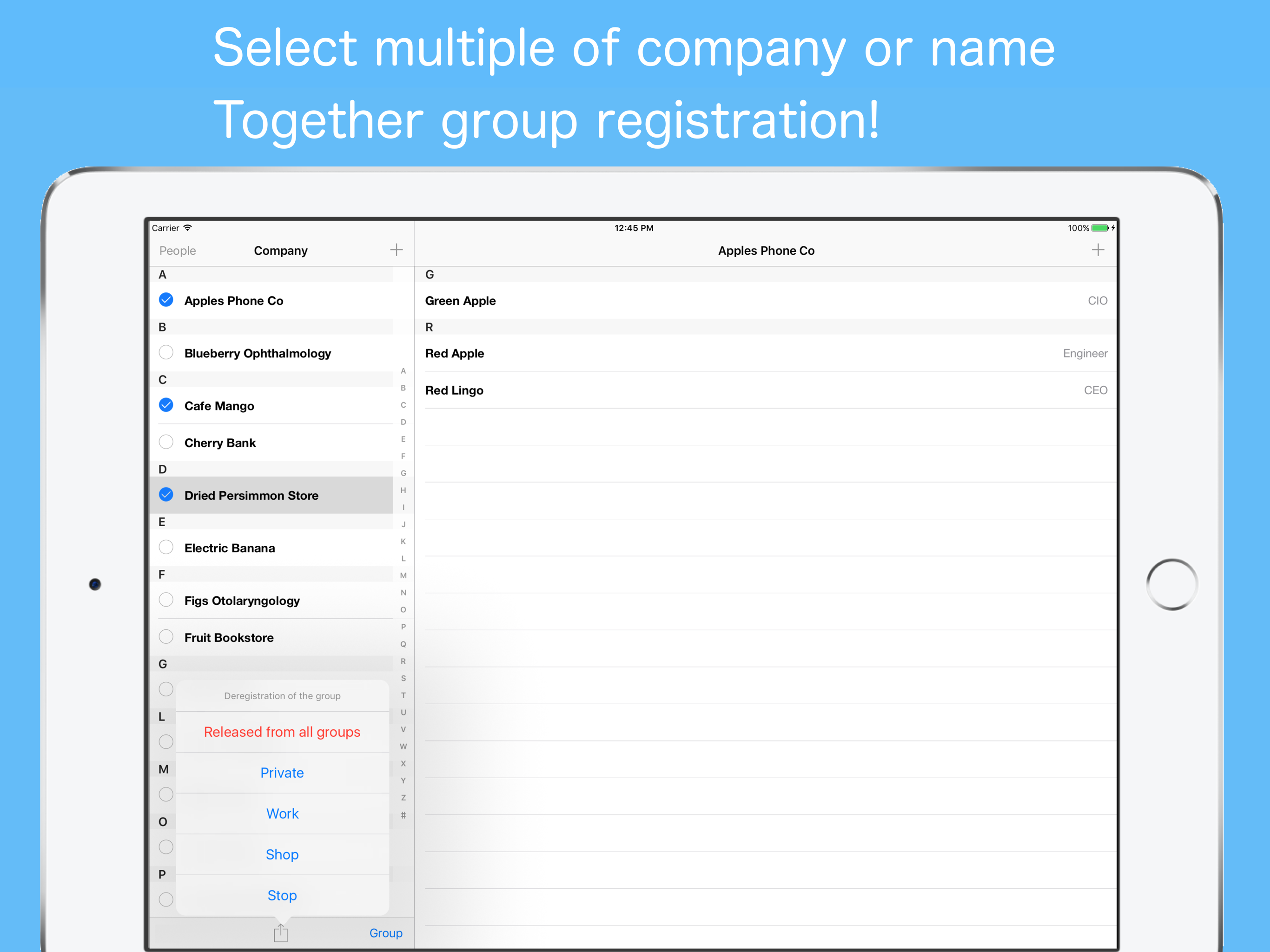The image size is (1270, 952).
Task: Tap the Wi-Fi status icon
Action: [188, 228]
